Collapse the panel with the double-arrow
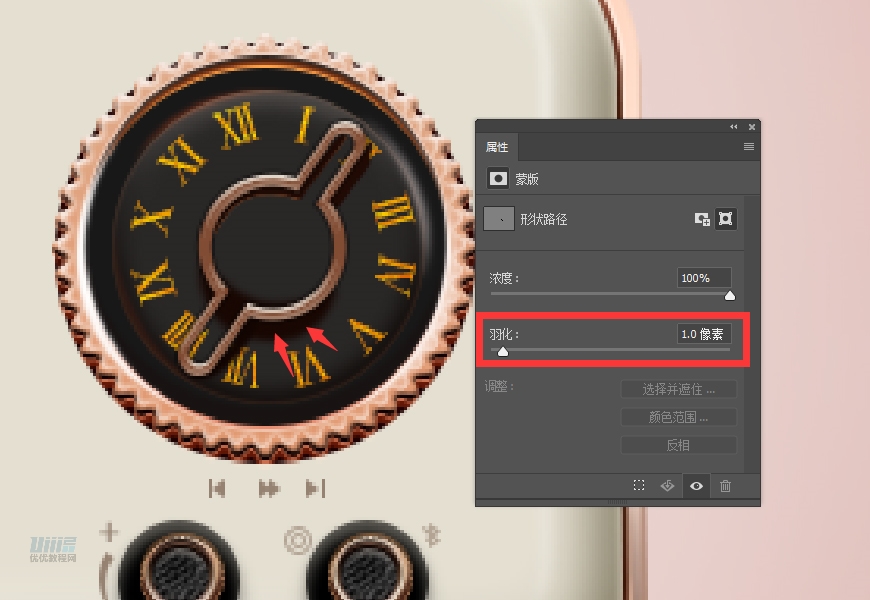This screenshot has height=600, width=870. [x=734, y=127]
